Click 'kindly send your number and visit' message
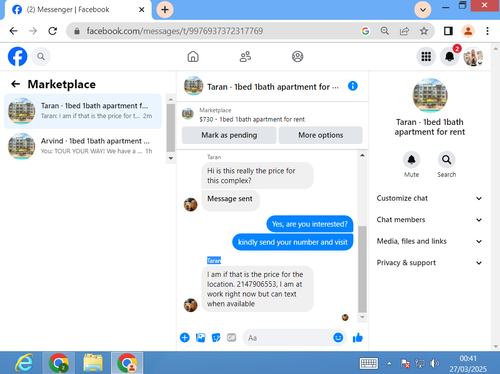Screen dimensions: 500x374 click(293, 242)
